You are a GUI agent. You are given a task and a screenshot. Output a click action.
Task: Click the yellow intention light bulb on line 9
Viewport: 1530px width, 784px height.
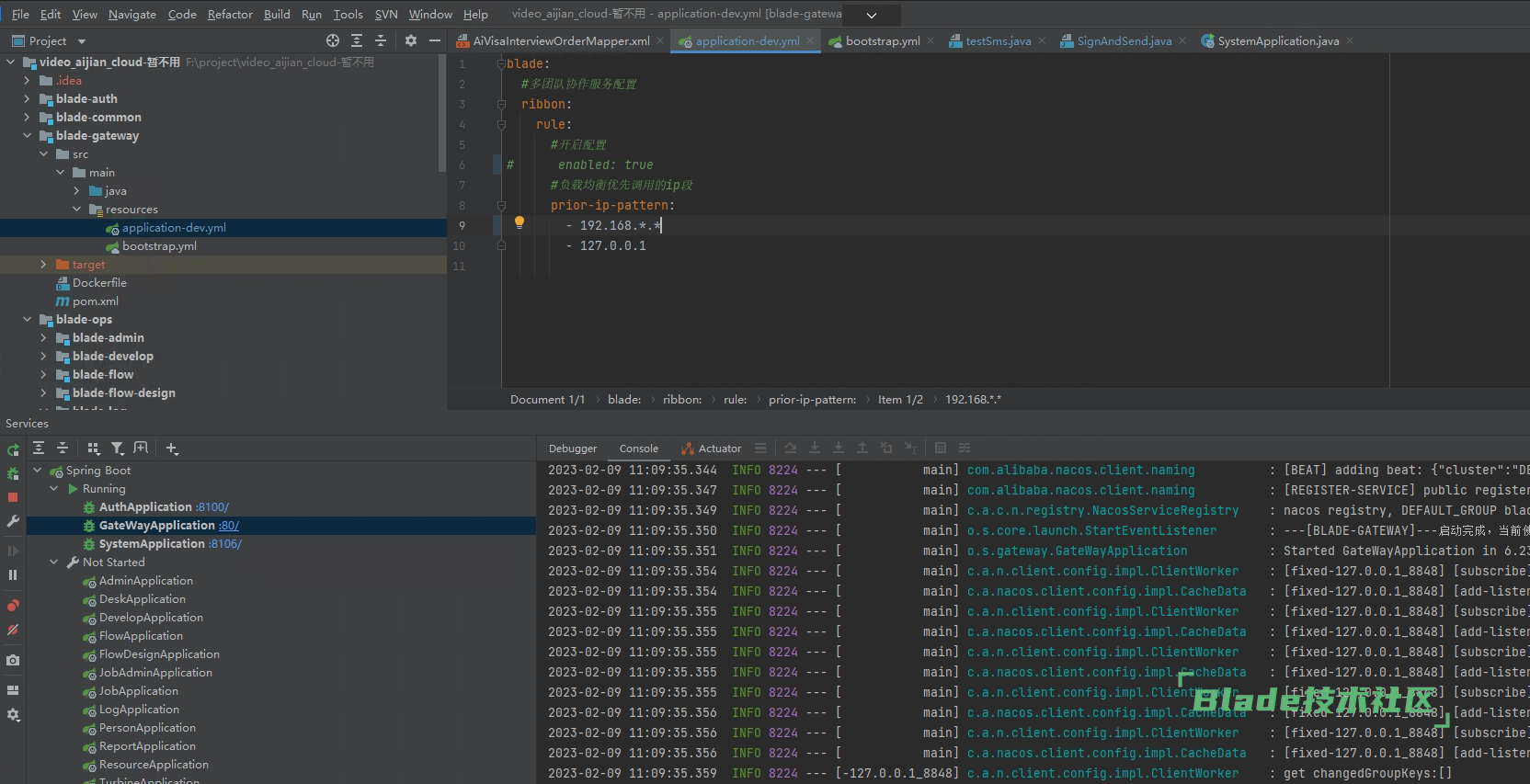[520, 222]
